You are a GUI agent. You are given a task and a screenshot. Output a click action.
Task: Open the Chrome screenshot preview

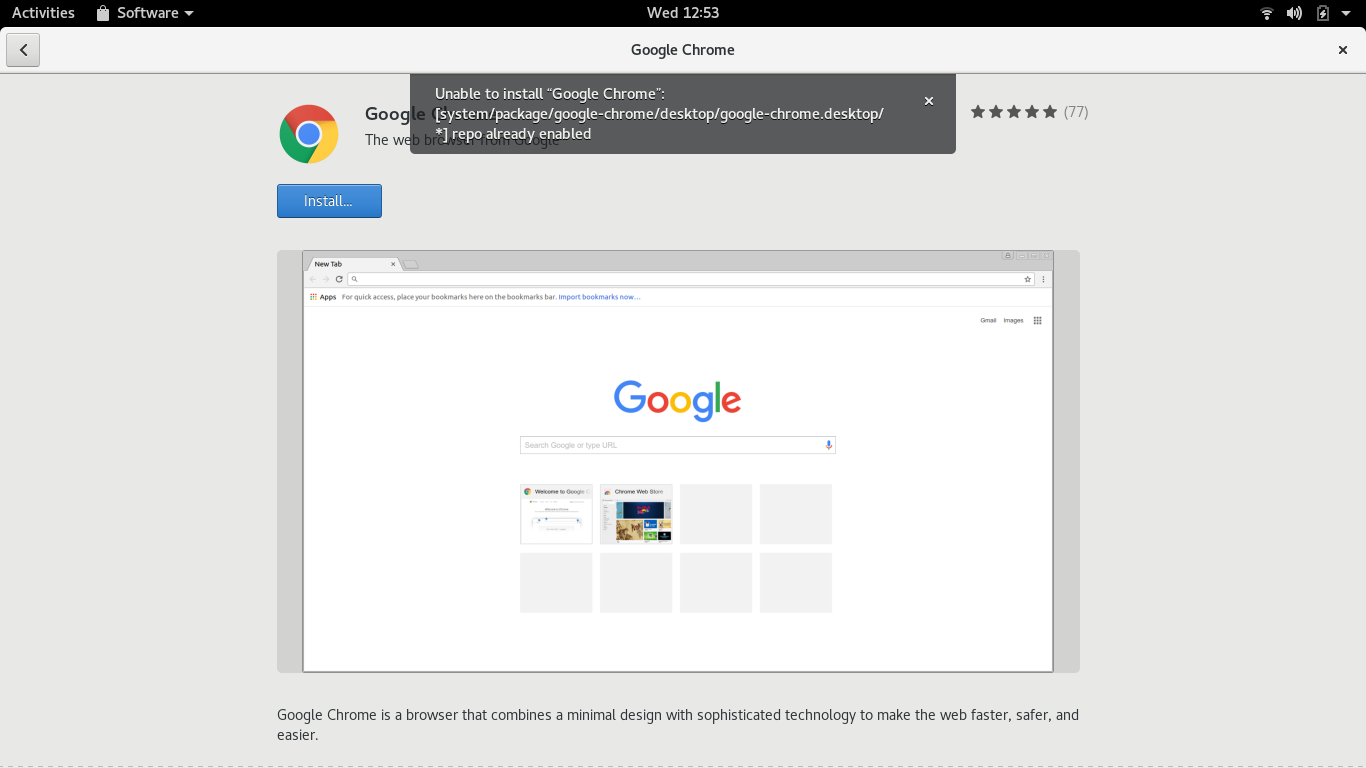678,461
